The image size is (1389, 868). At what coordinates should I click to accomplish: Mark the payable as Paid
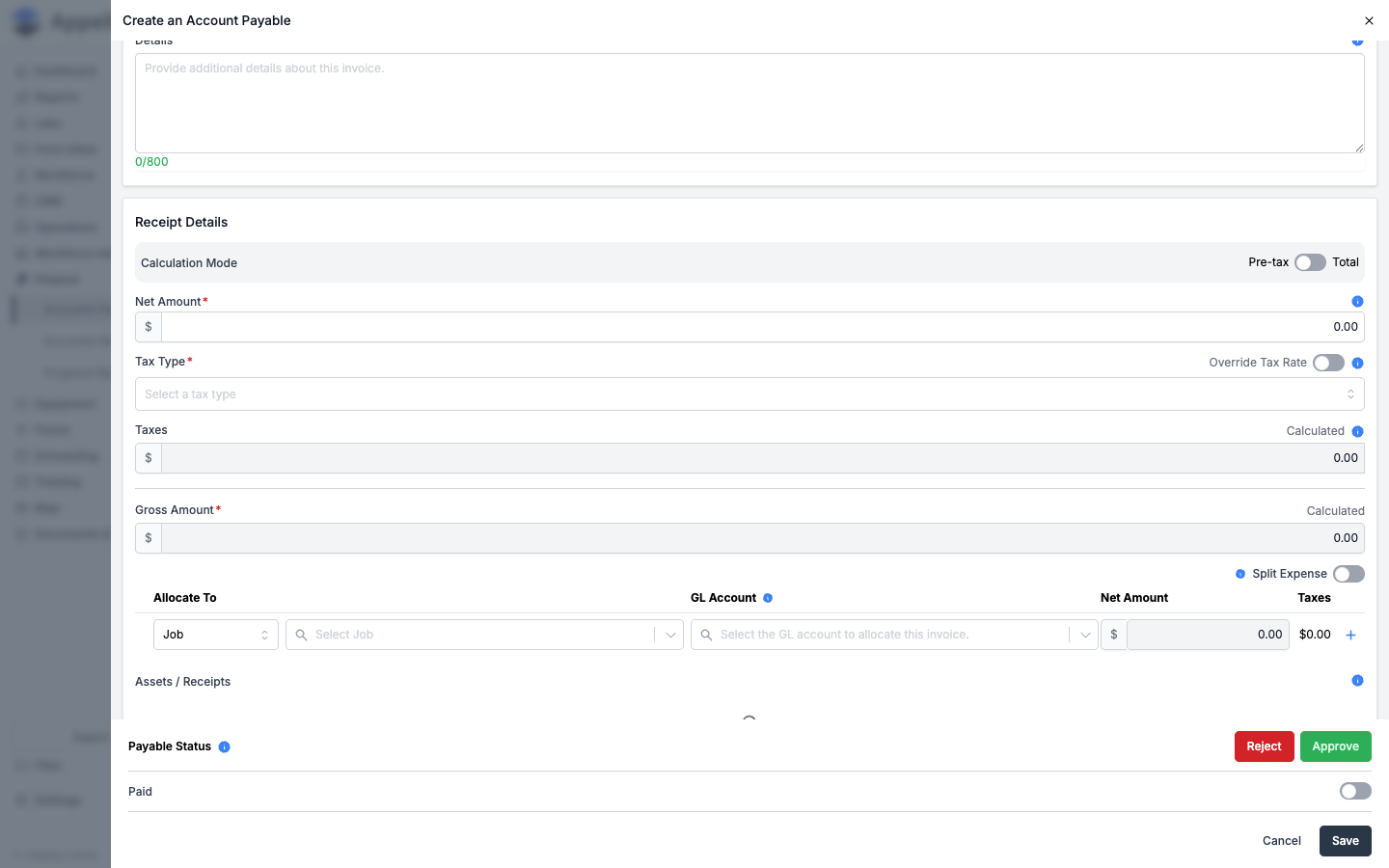[x=1355, y=791]
